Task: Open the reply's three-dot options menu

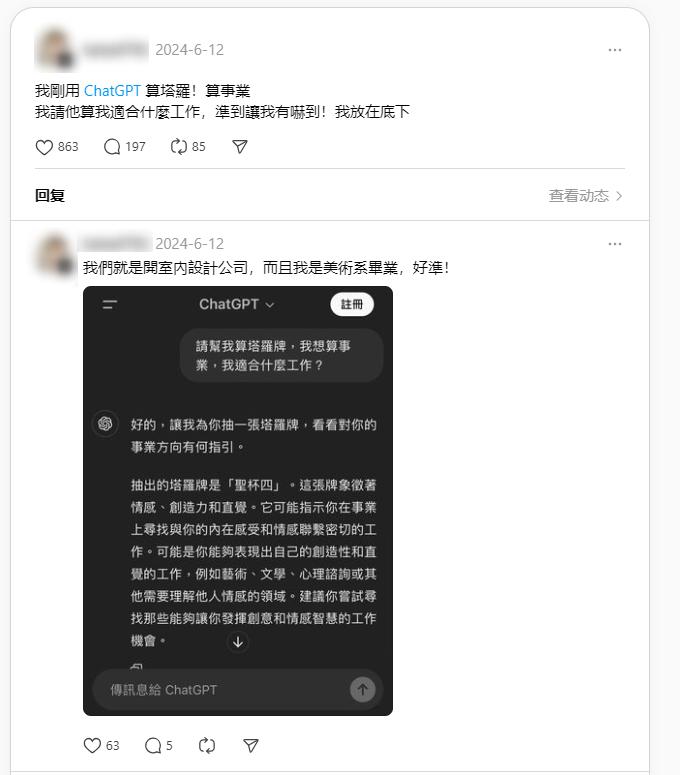Action: click(x=615, y=244)
